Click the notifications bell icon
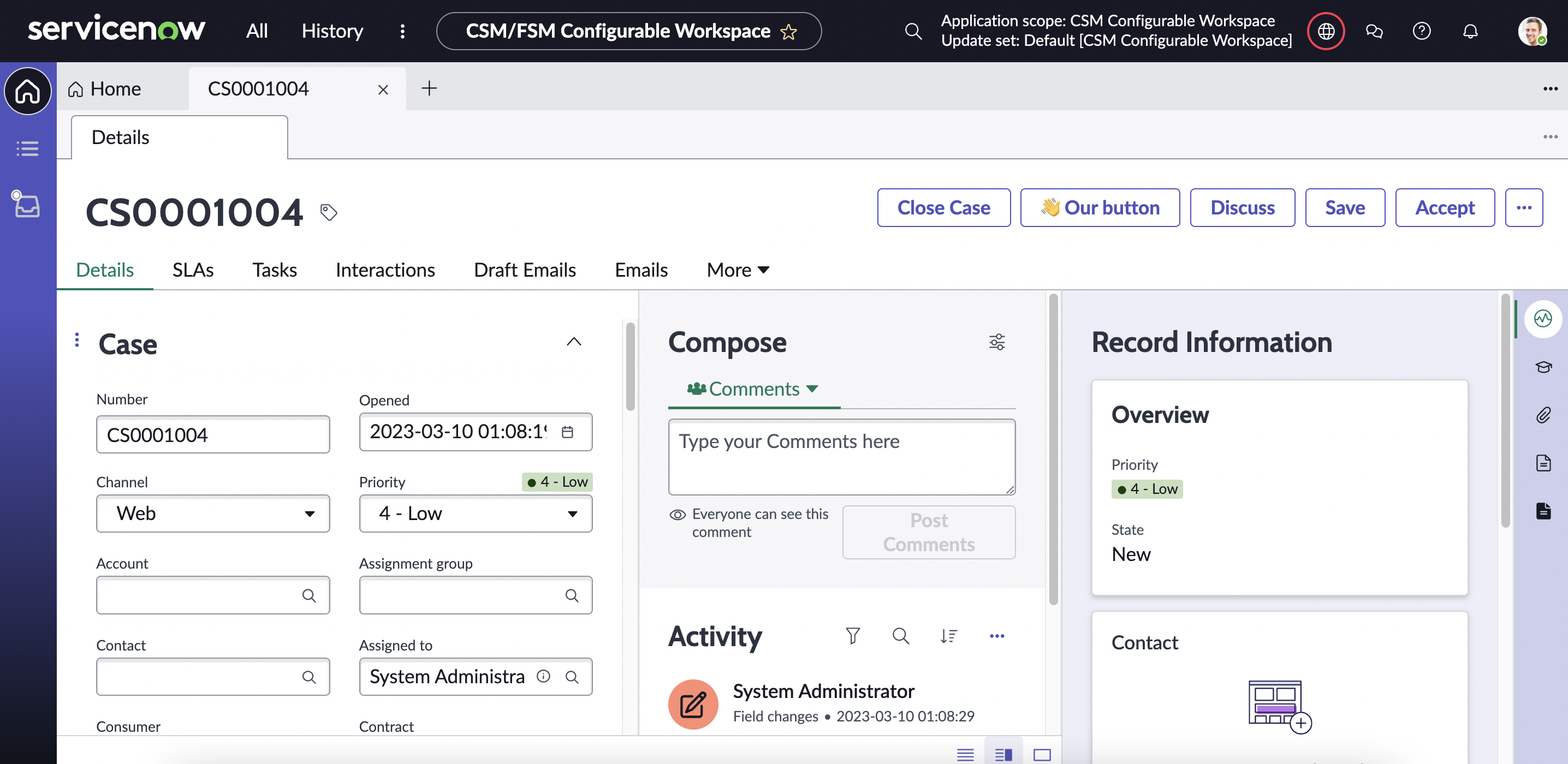1568x764 pixels. pos(1470,31)
